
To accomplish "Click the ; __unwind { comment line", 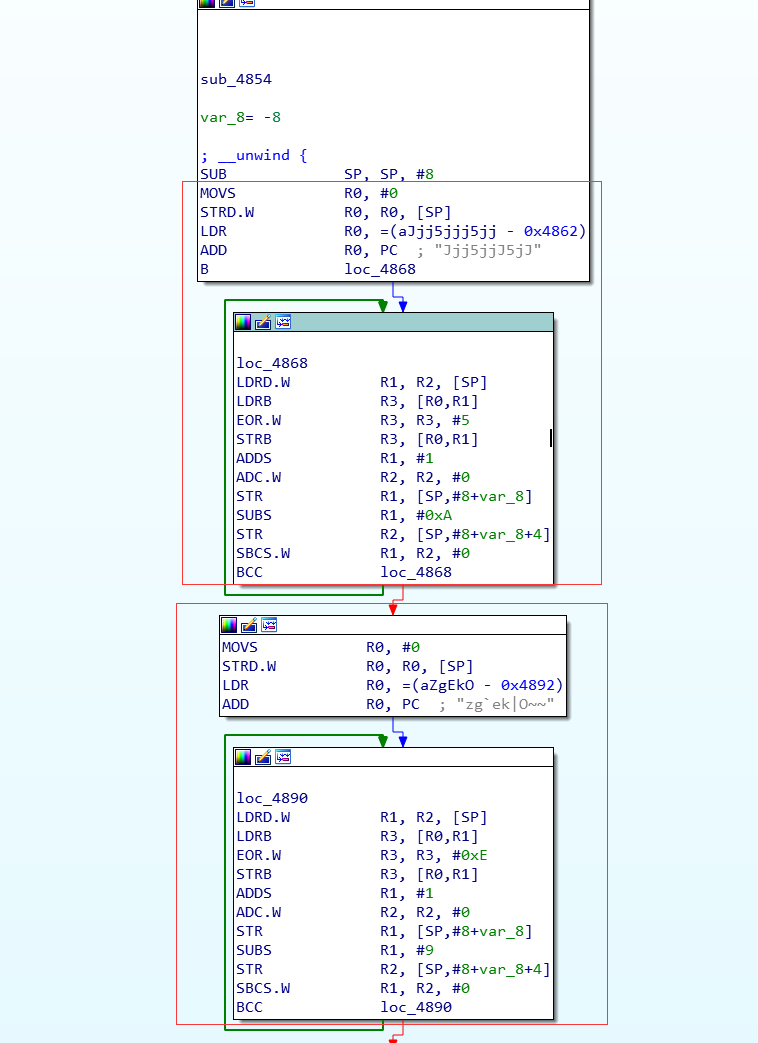I will [x=254, y=155].
